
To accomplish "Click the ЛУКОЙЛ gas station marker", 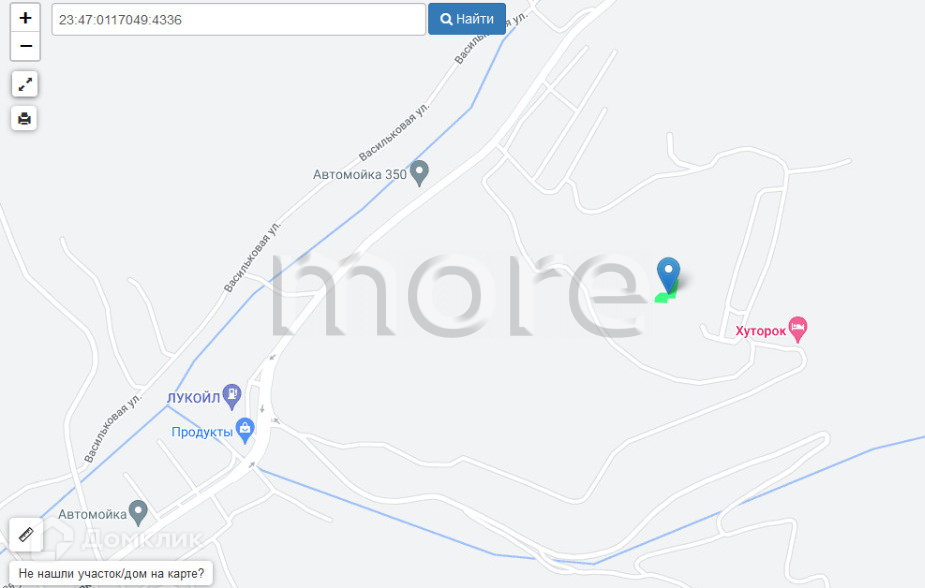I will [x=232, y=397].
